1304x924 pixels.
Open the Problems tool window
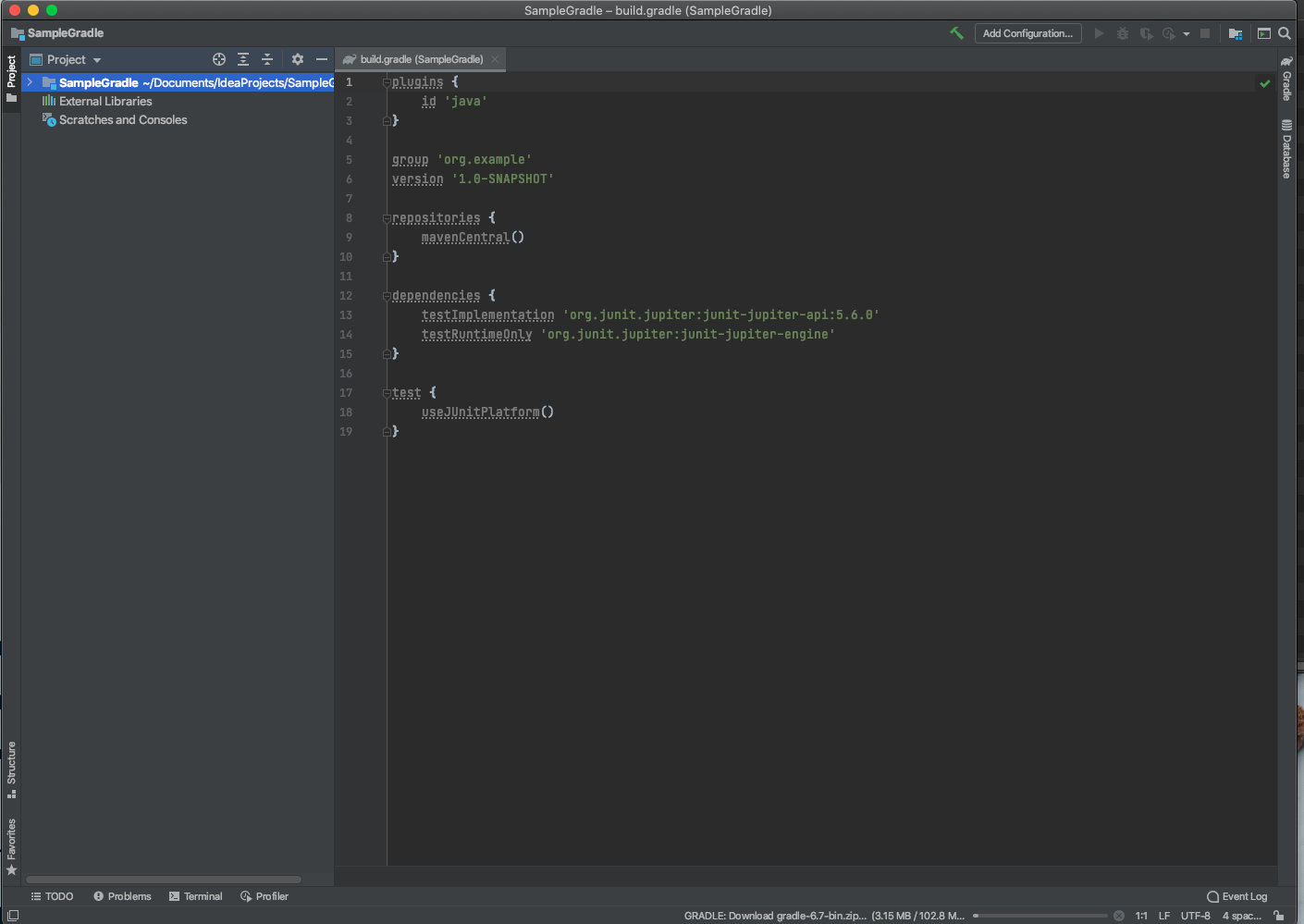pyautogui.click(x=122, y=896)
